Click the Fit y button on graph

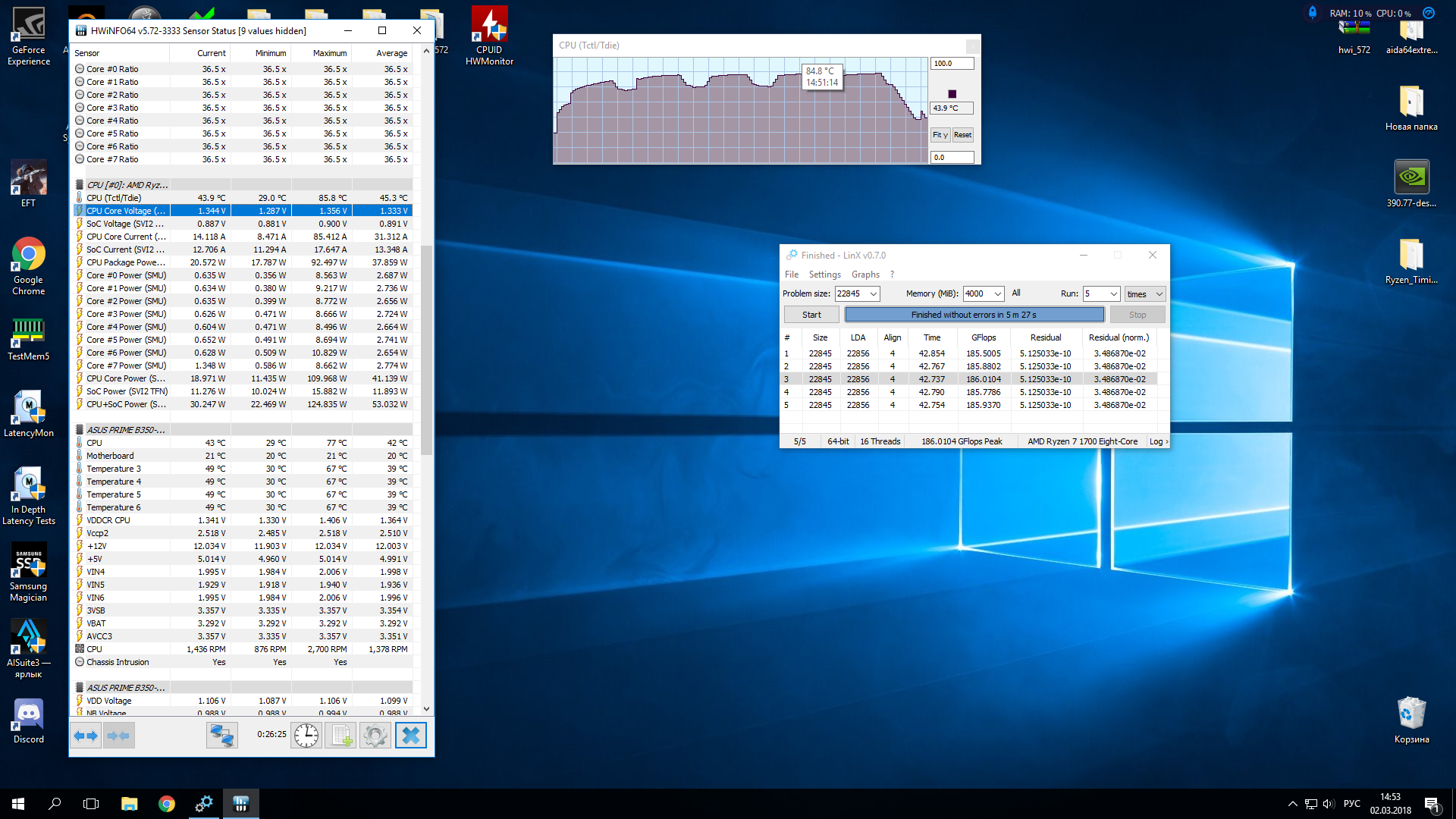point(940,135)
